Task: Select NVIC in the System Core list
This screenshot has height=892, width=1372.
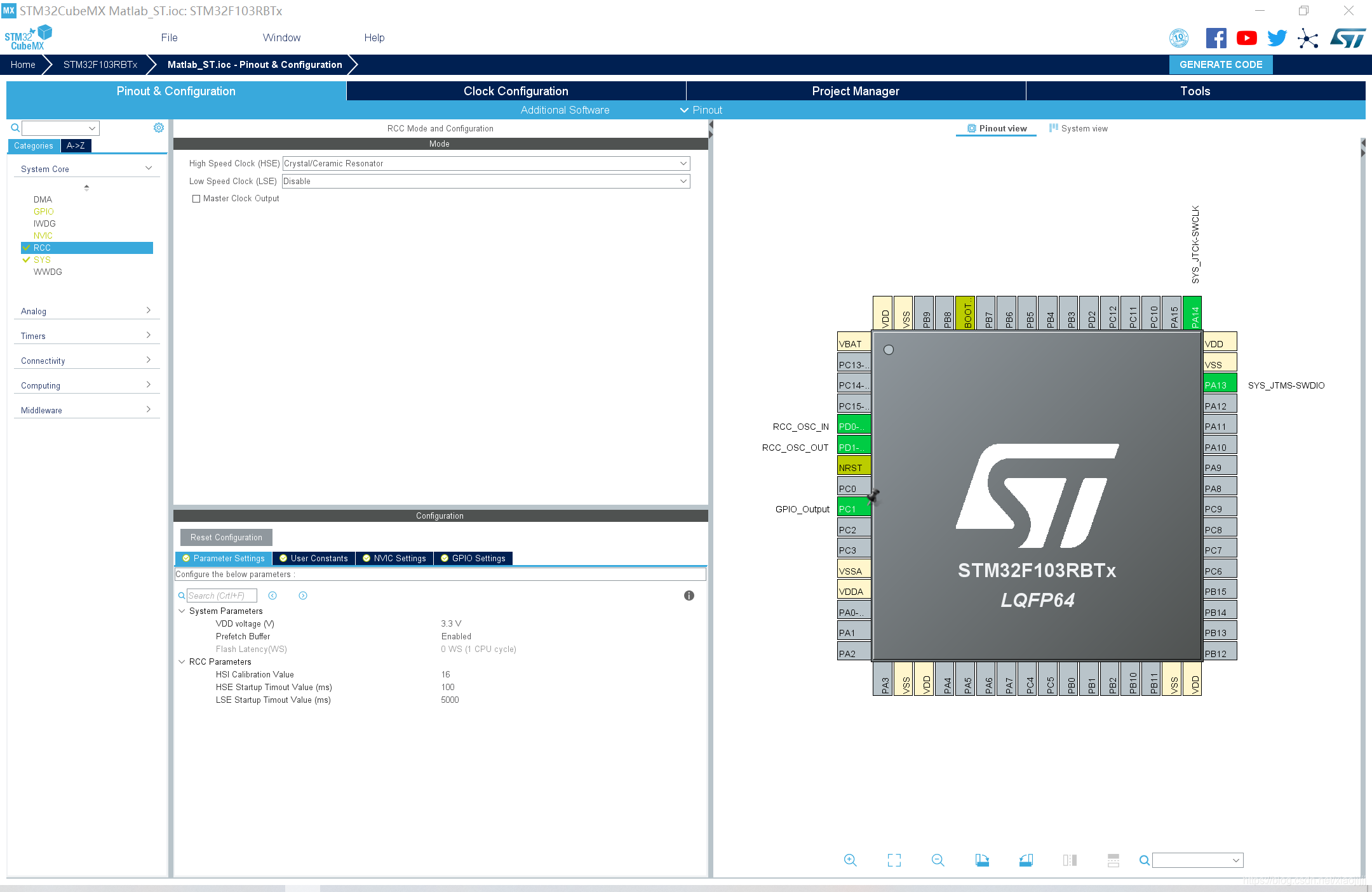Action: point(43,236)
